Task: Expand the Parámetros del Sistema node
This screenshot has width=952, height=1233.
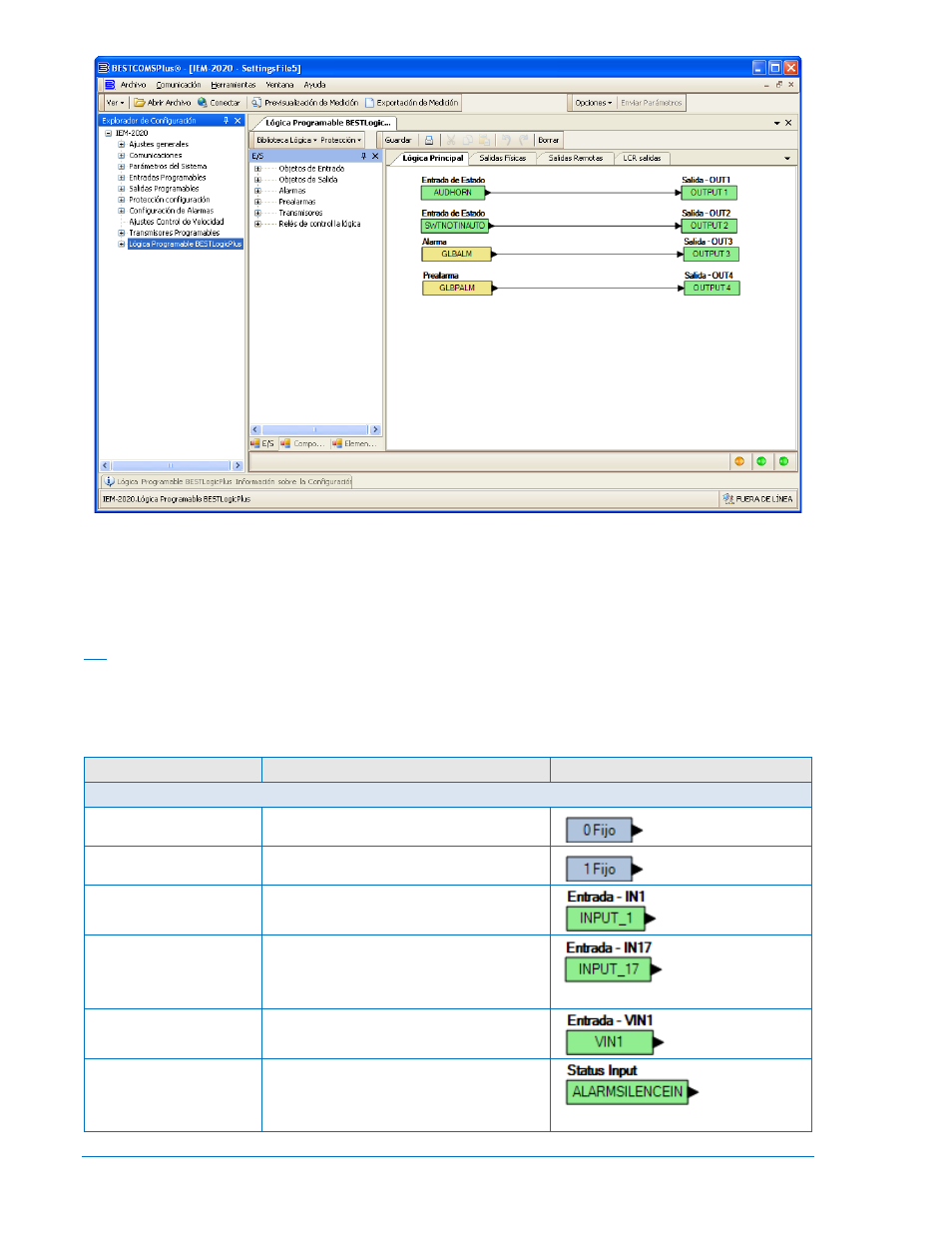Action: [x=122, y=167]
